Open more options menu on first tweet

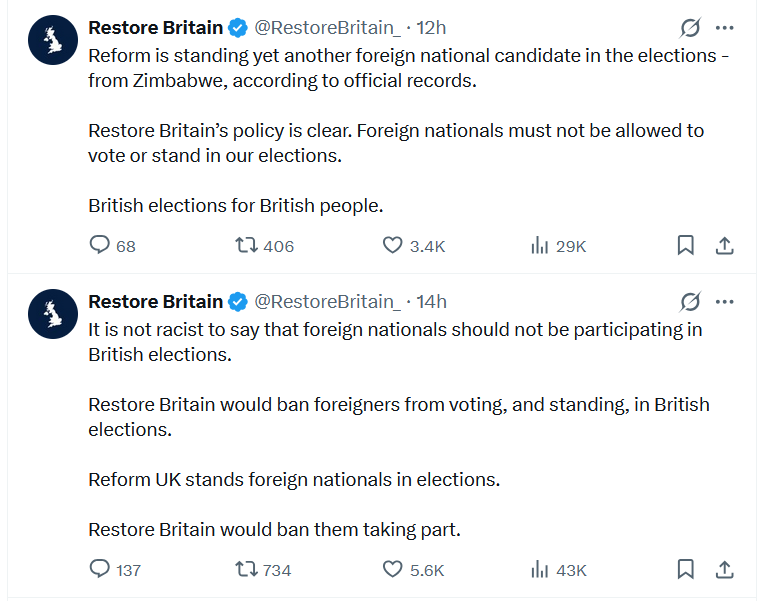pos(726,27)
